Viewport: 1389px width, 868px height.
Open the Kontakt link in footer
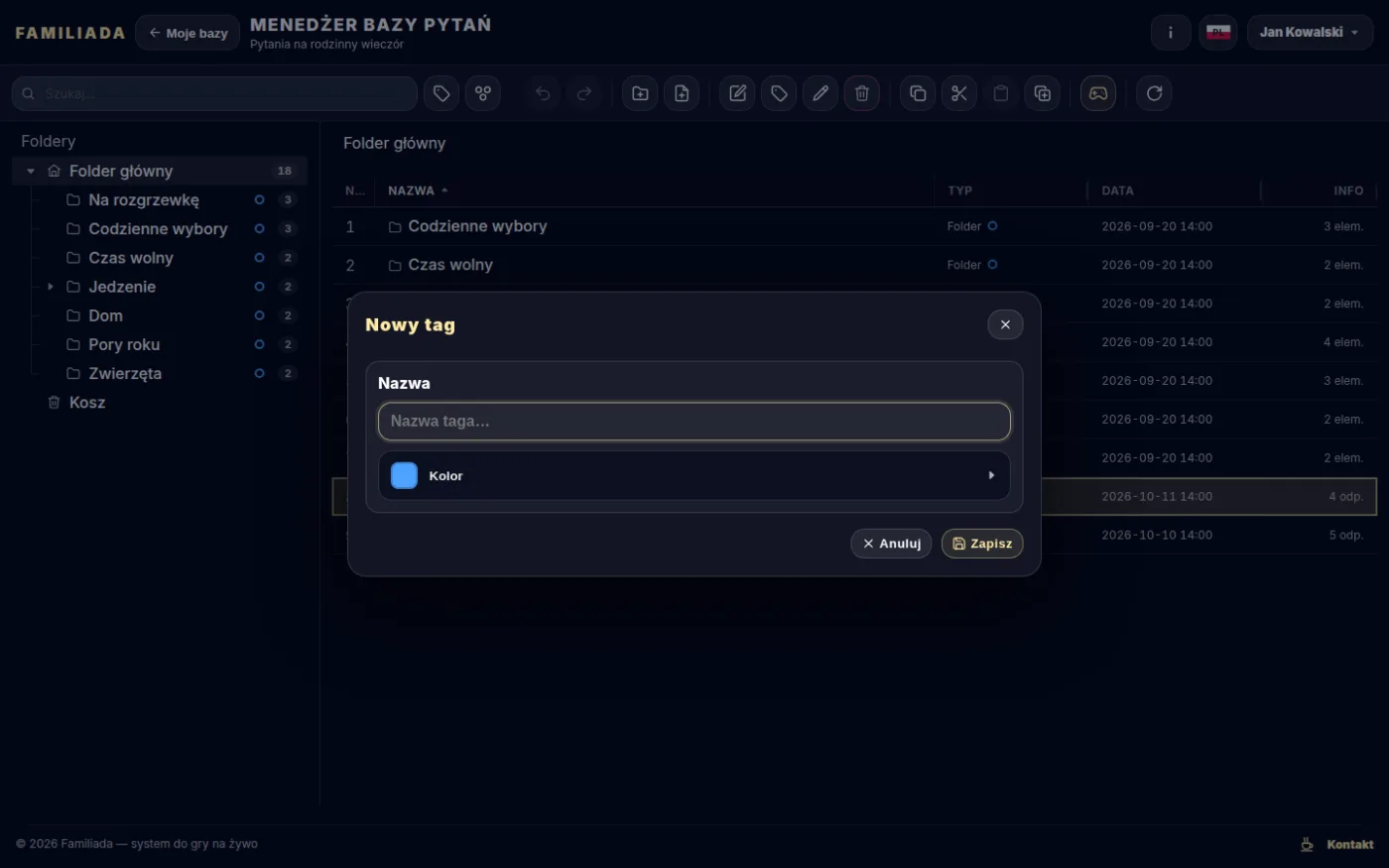point(1350,844)
